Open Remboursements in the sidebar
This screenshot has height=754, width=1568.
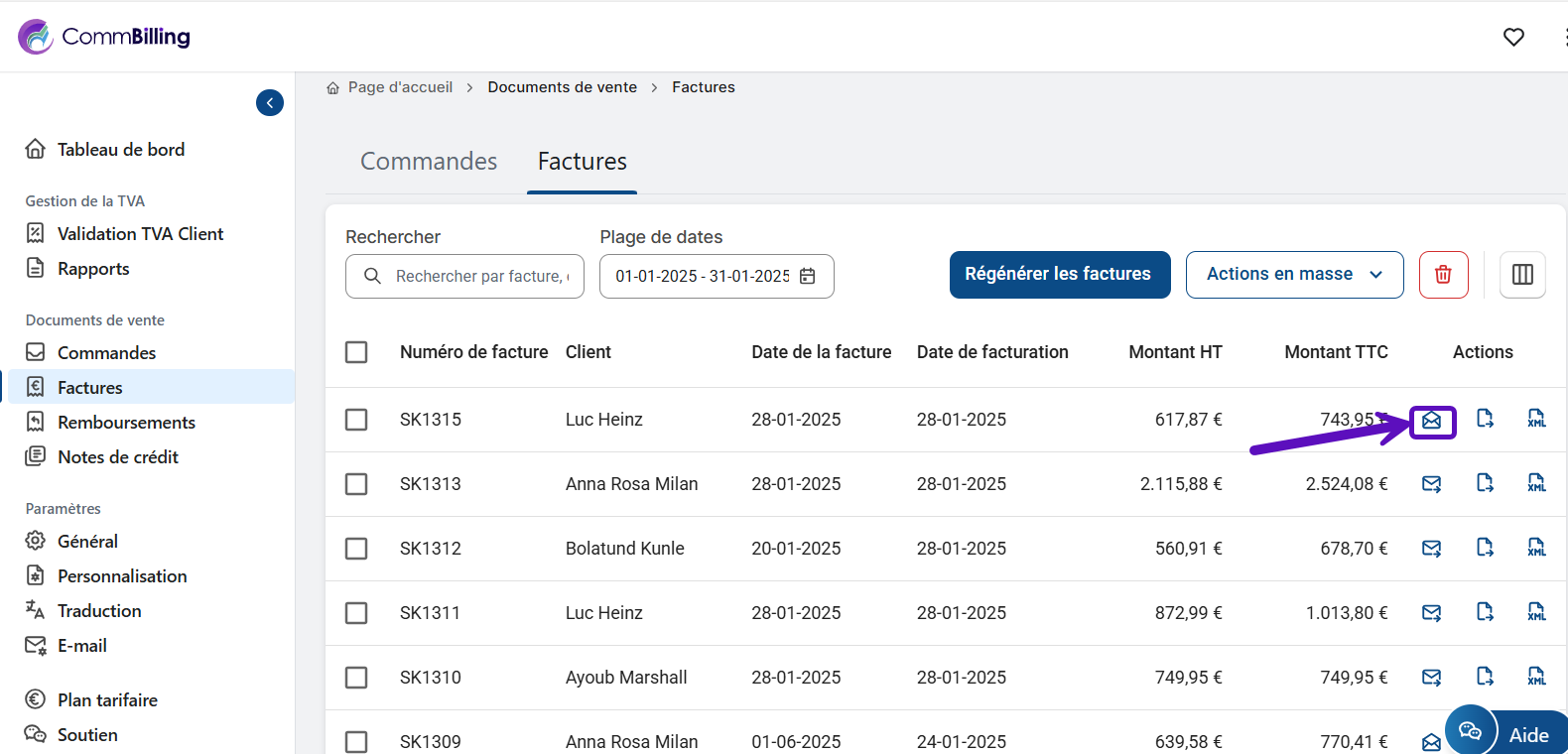point(126,423)
